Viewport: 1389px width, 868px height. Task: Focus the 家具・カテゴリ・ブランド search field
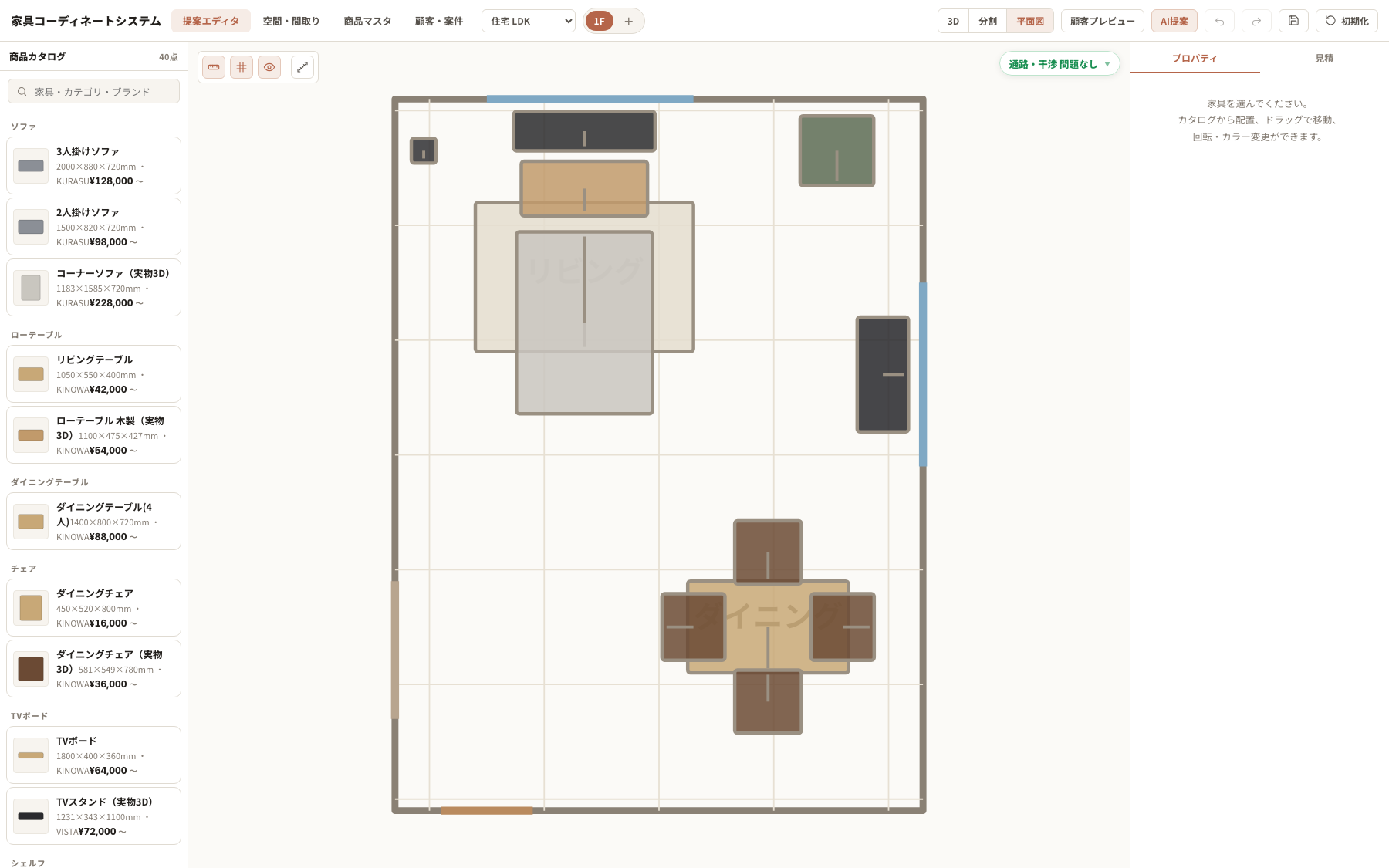click(x=93, y=91)
